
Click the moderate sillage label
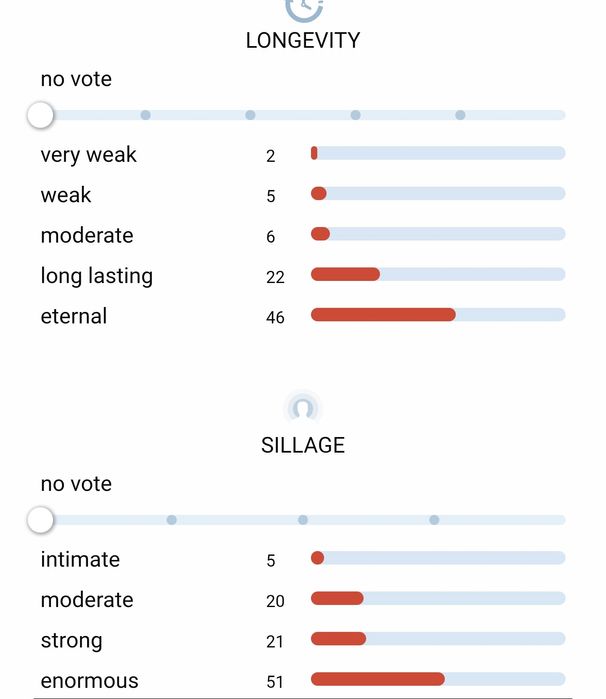point(87,600)
